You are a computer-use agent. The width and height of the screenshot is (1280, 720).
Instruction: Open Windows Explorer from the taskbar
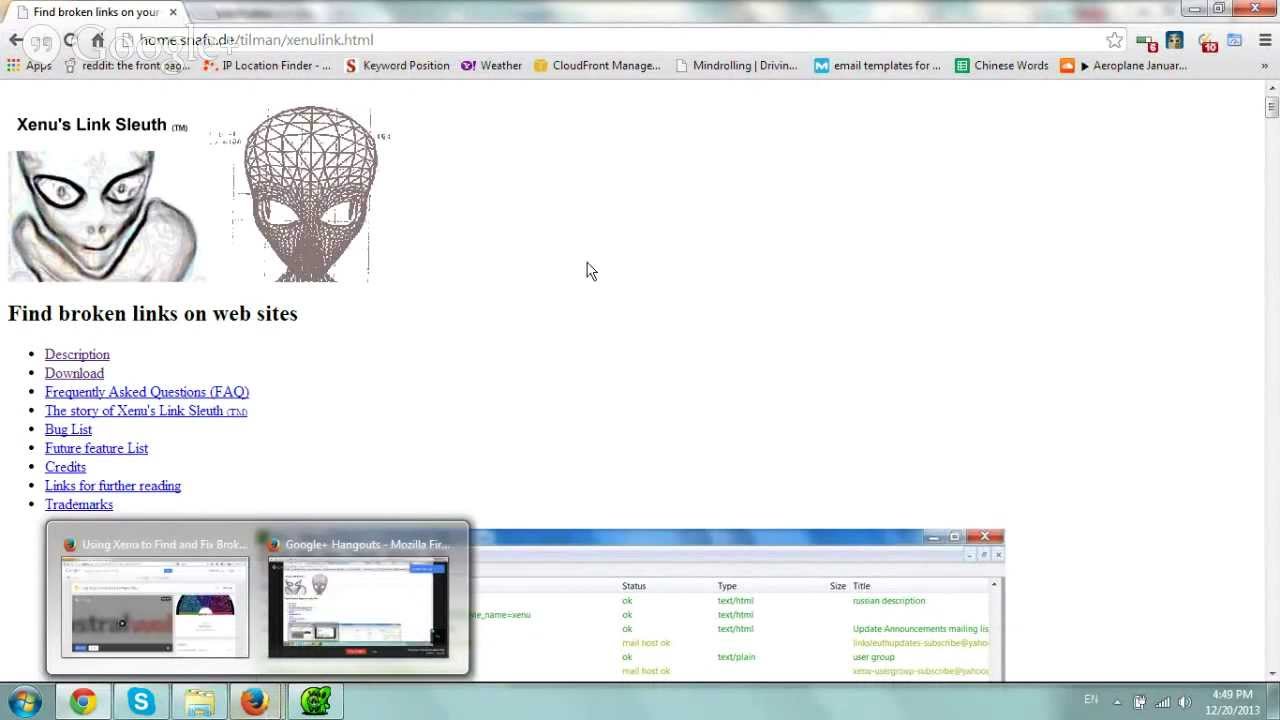pyautogui.click(x=199, y=702)
